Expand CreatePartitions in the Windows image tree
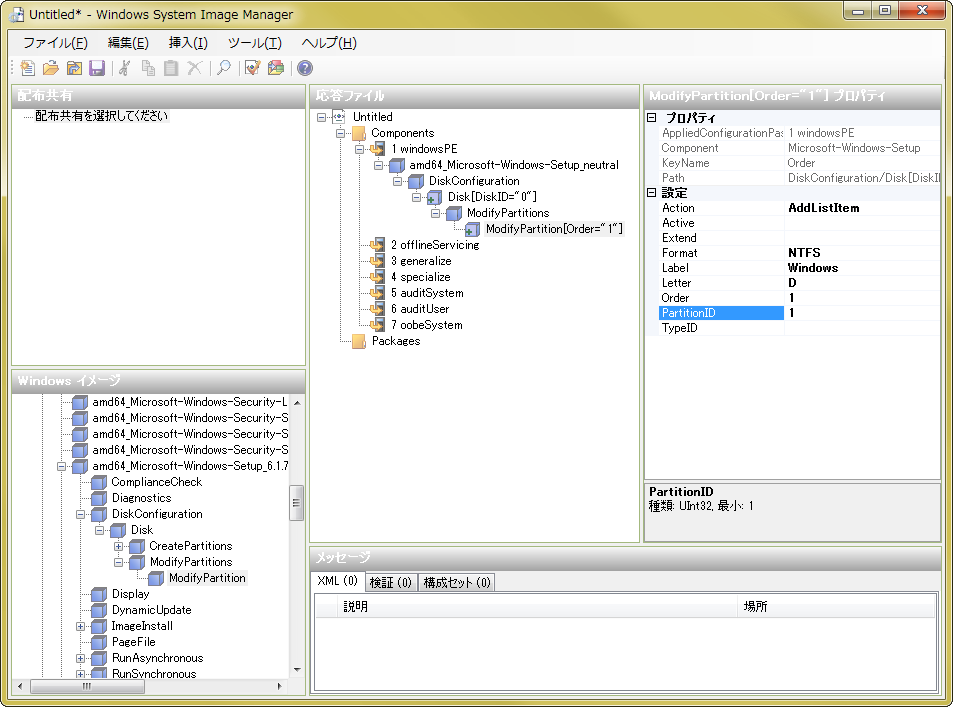Viewport: 953px width, 707px height. 119,547
